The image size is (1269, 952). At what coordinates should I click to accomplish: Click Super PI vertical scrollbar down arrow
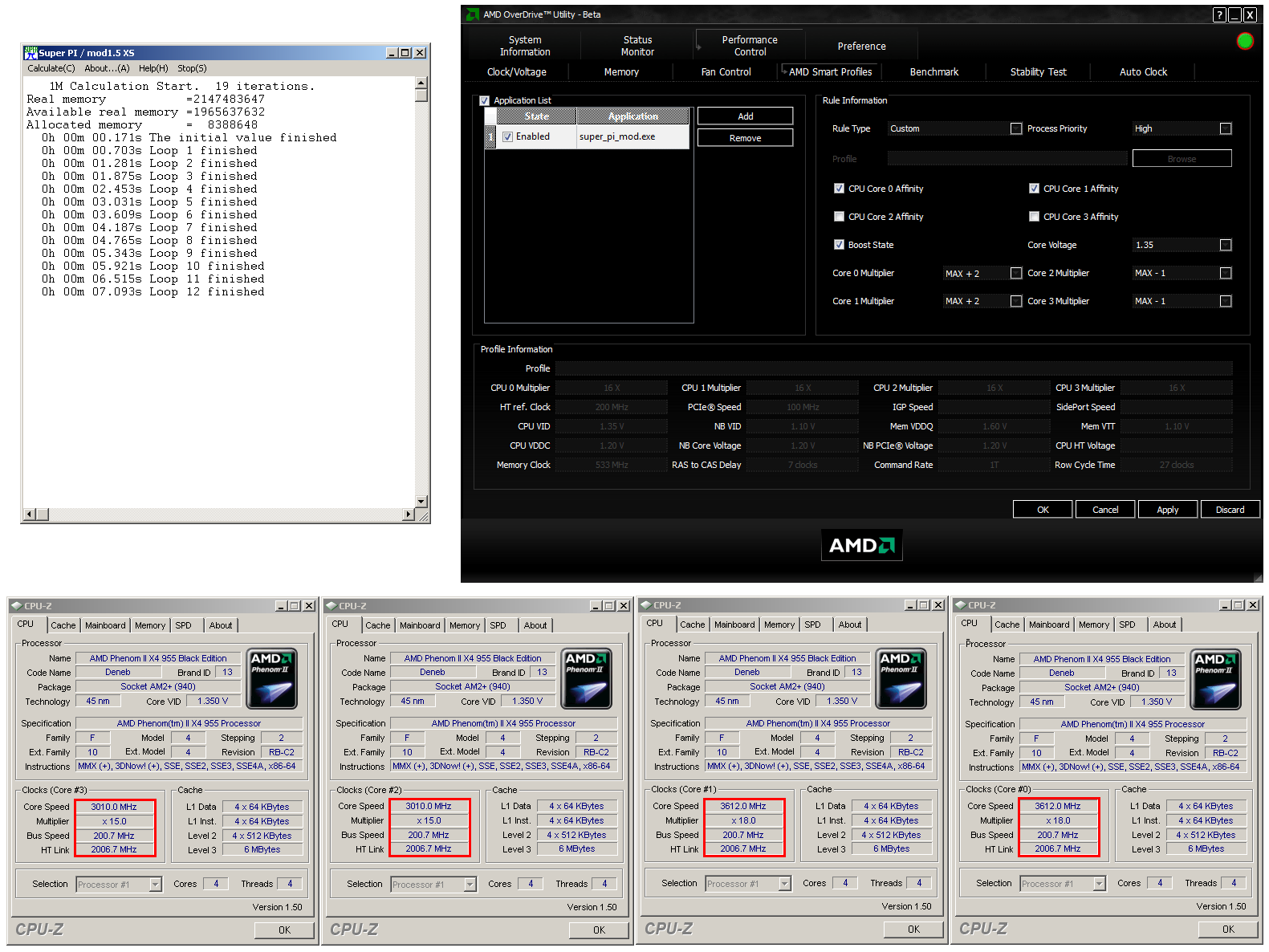[x=421, y=501]
